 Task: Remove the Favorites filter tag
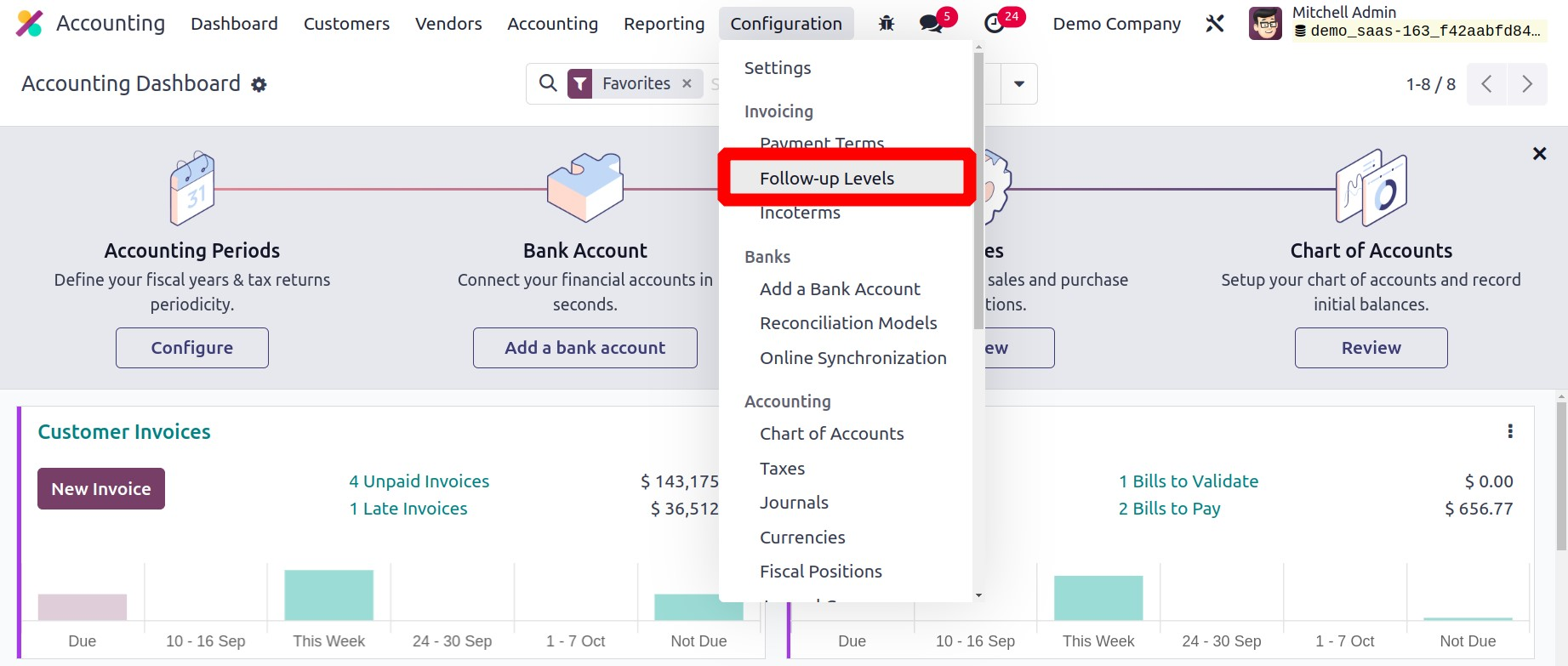[687, 83]
